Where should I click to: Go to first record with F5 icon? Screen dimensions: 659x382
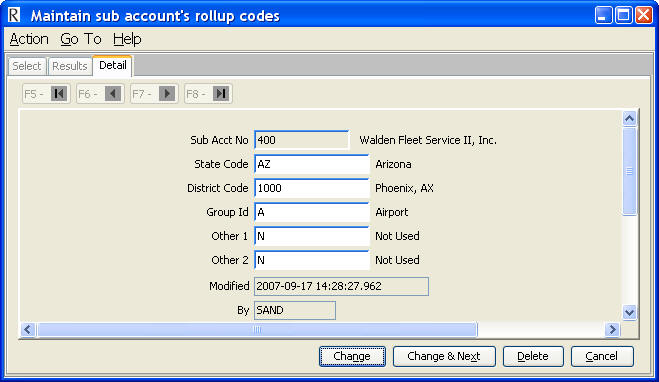[59, 93]
